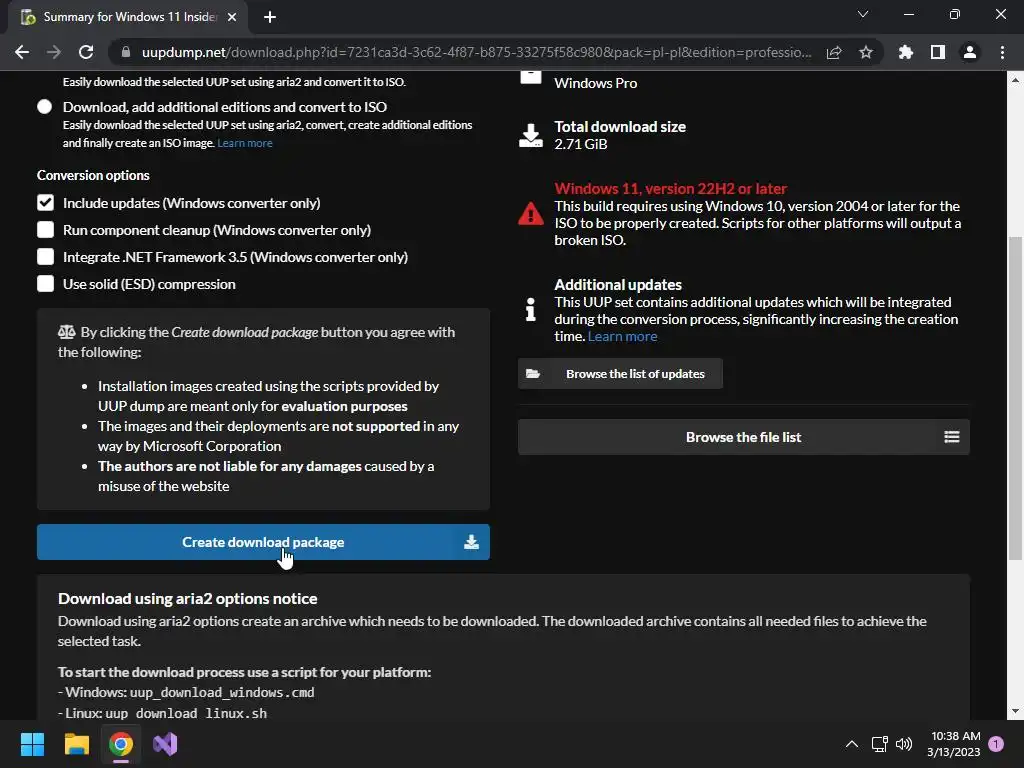Click the address bar URL field

tap(476, 52)
